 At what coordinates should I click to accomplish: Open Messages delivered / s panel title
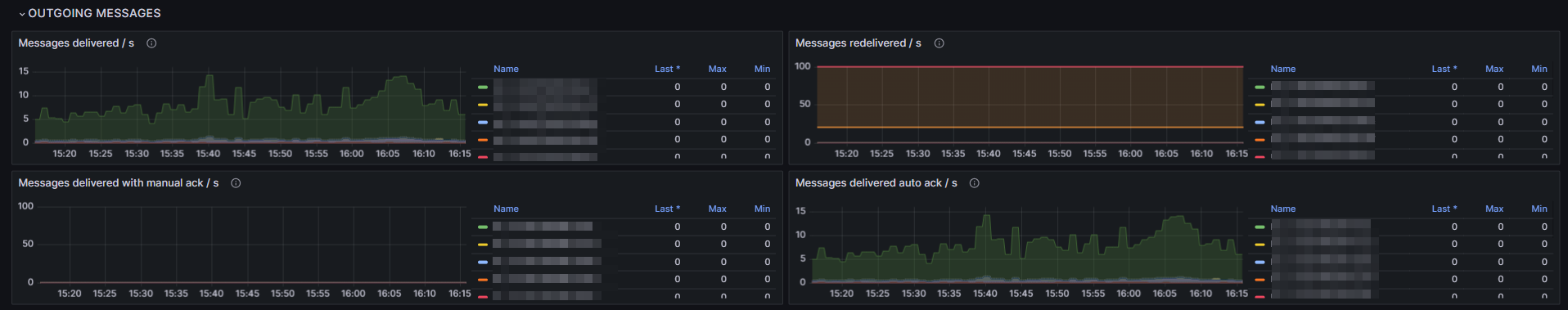click(x=76, y=43)
